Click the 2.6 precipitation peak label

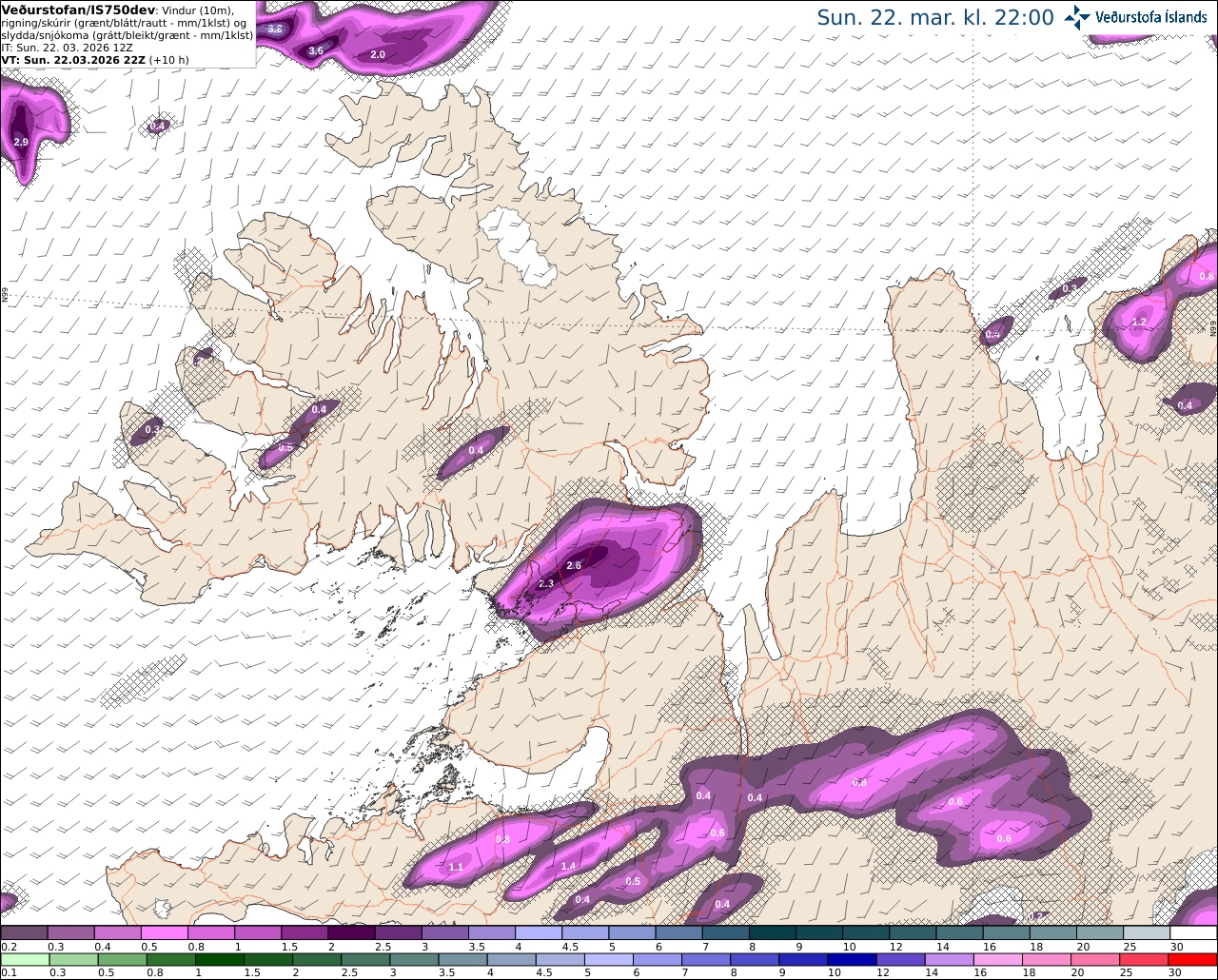pos(574,565)
